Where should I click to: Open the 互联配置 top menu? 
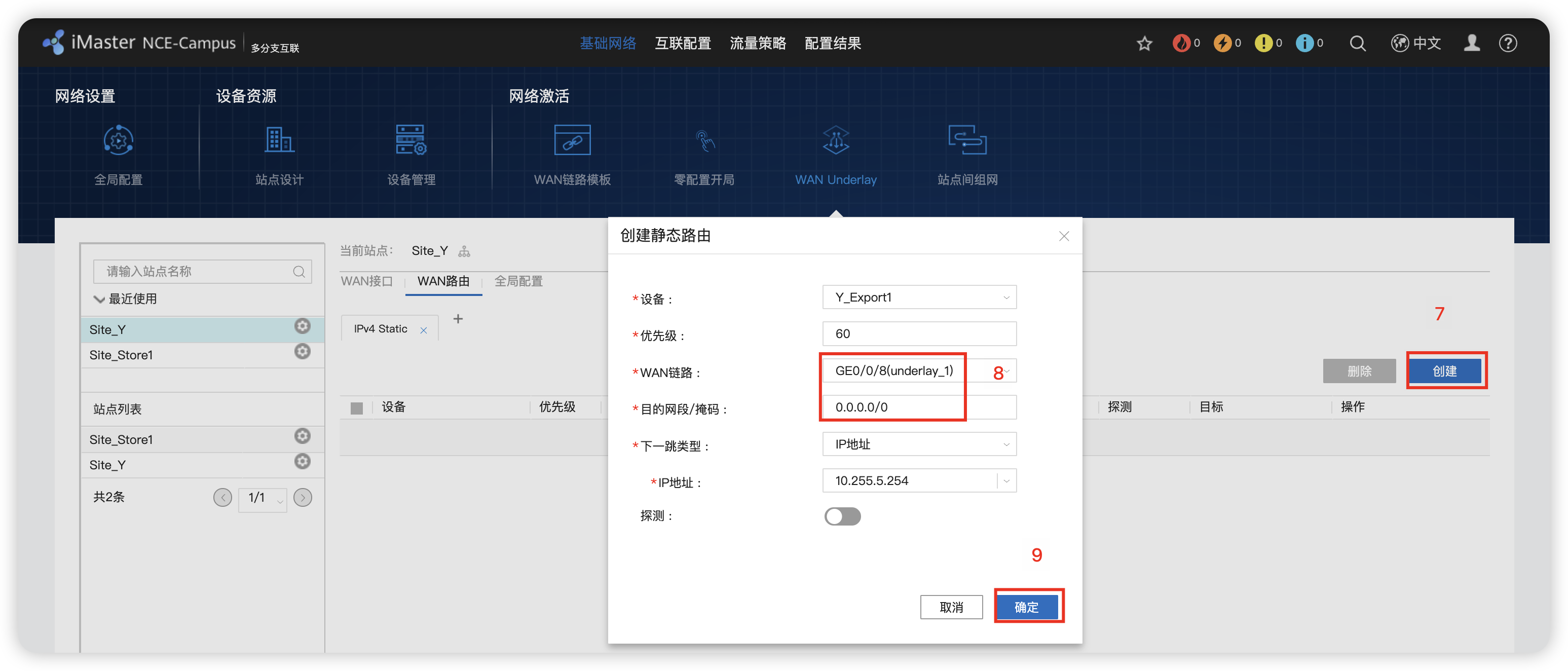tap(682, 44)
